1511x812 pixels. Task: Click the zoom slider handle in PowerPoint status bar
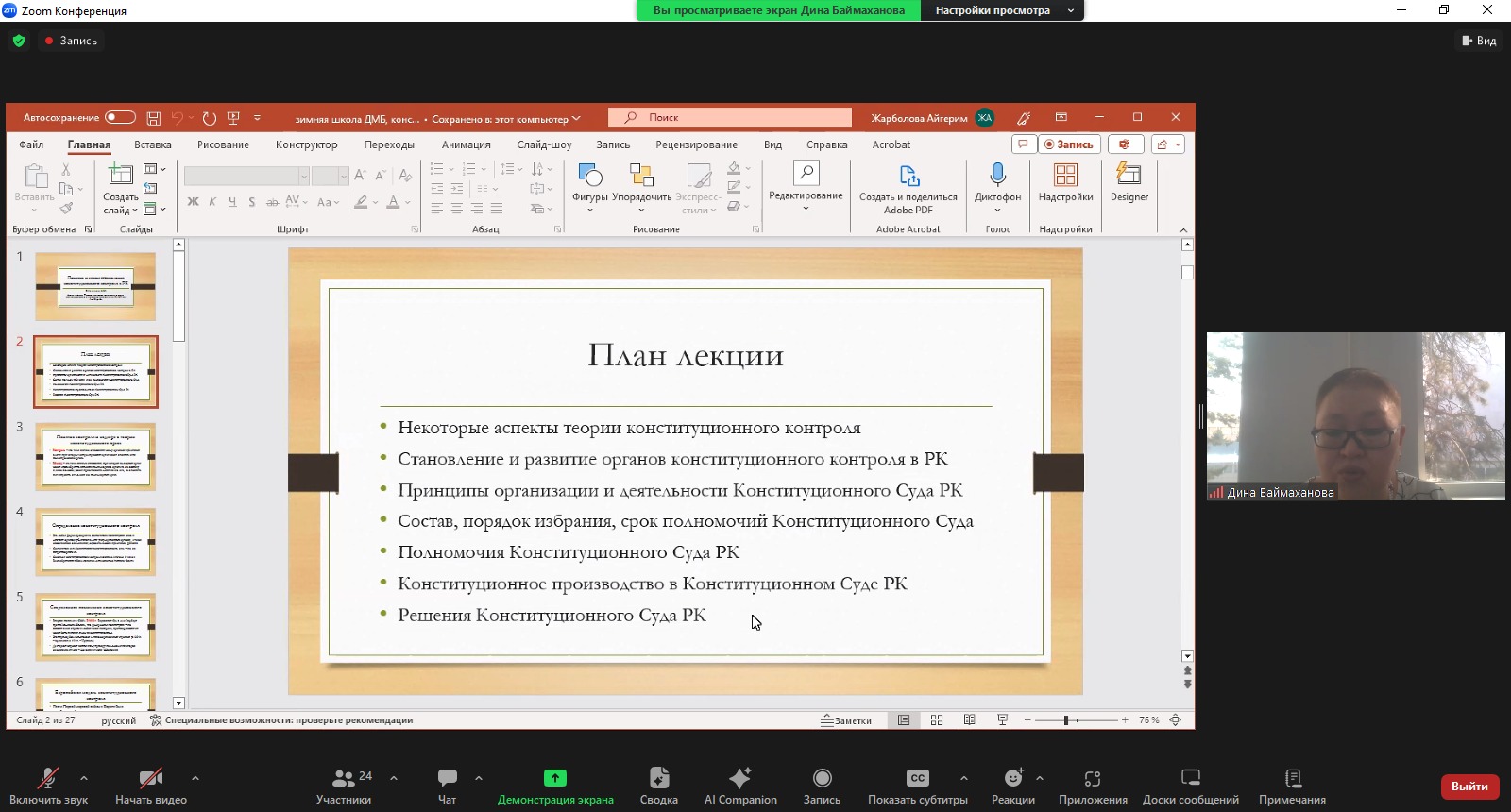tap(1066, 720)
